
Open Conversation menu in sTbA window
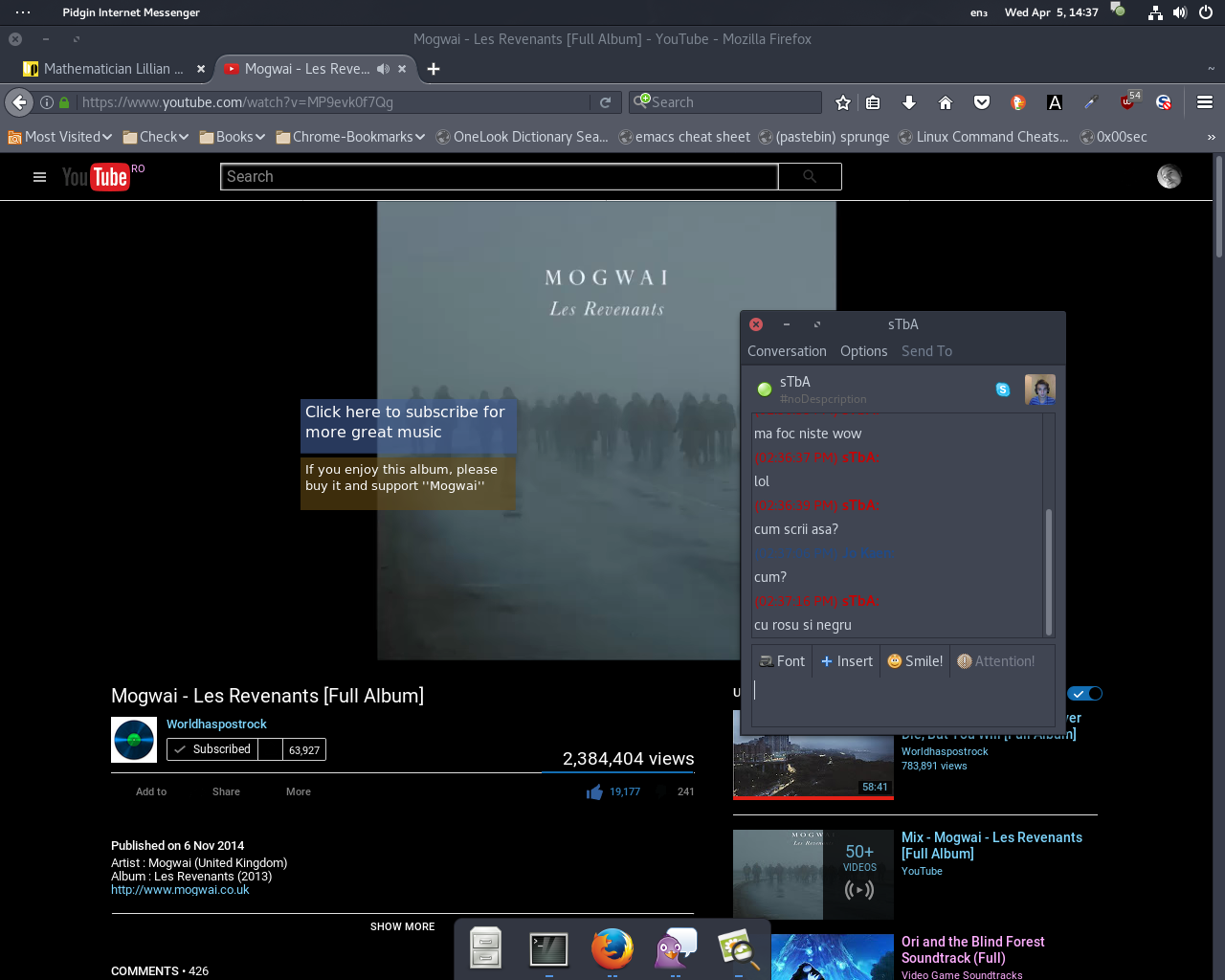(787, 351)
